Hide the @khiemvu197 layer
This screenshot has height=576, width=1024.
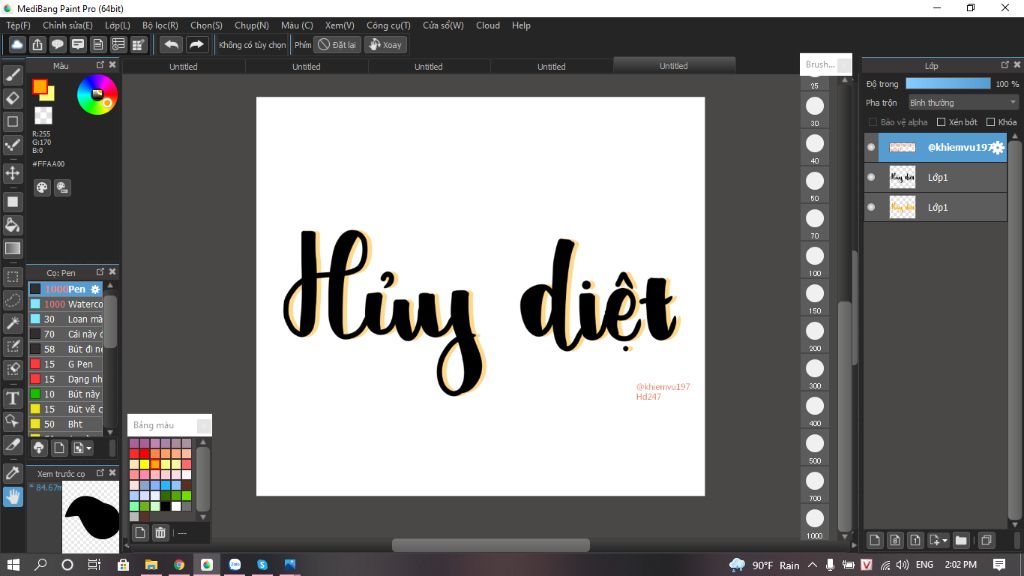click(x=871, y=148)
